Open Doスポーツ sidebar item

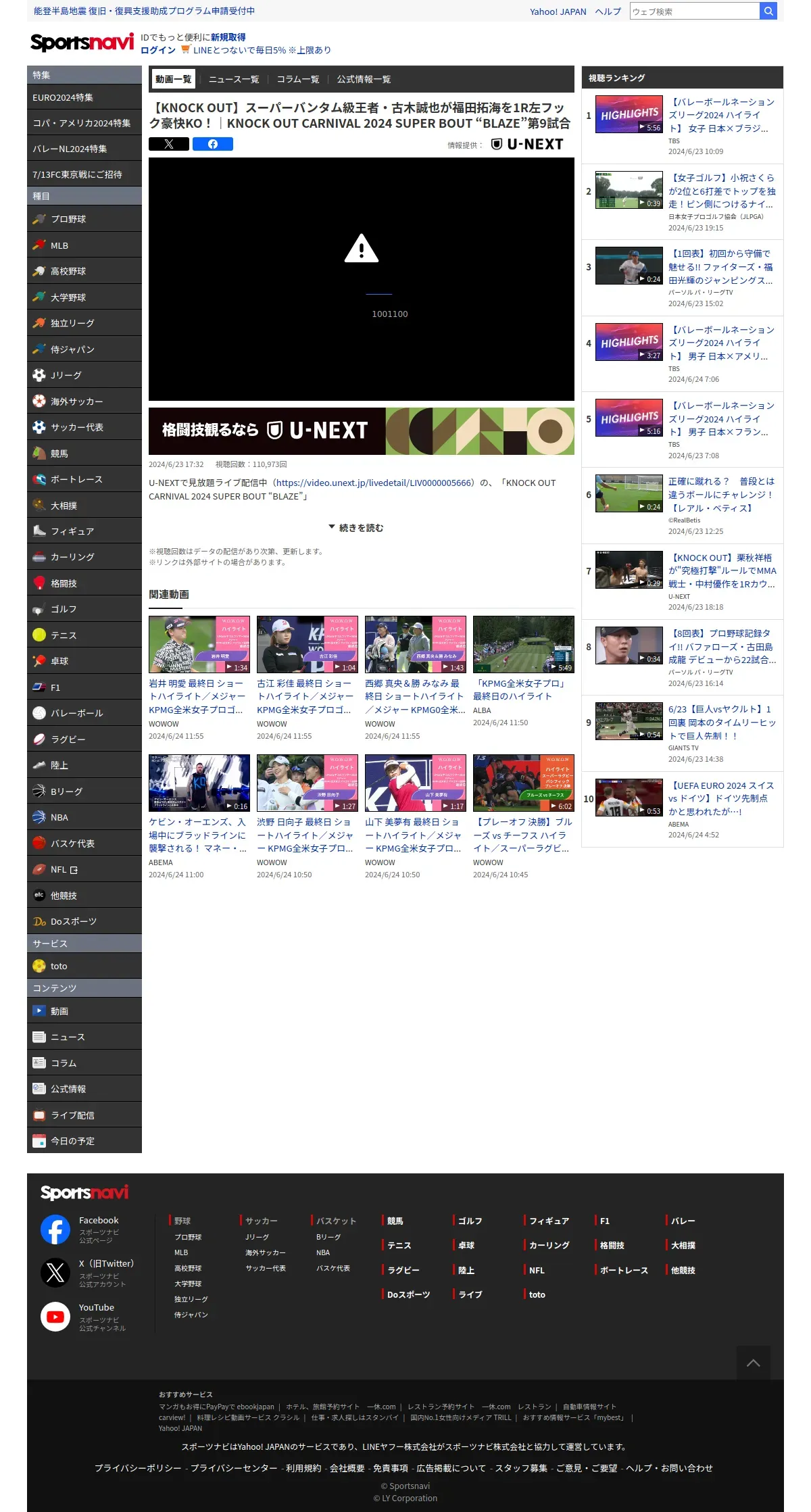[x=84, y=921]
